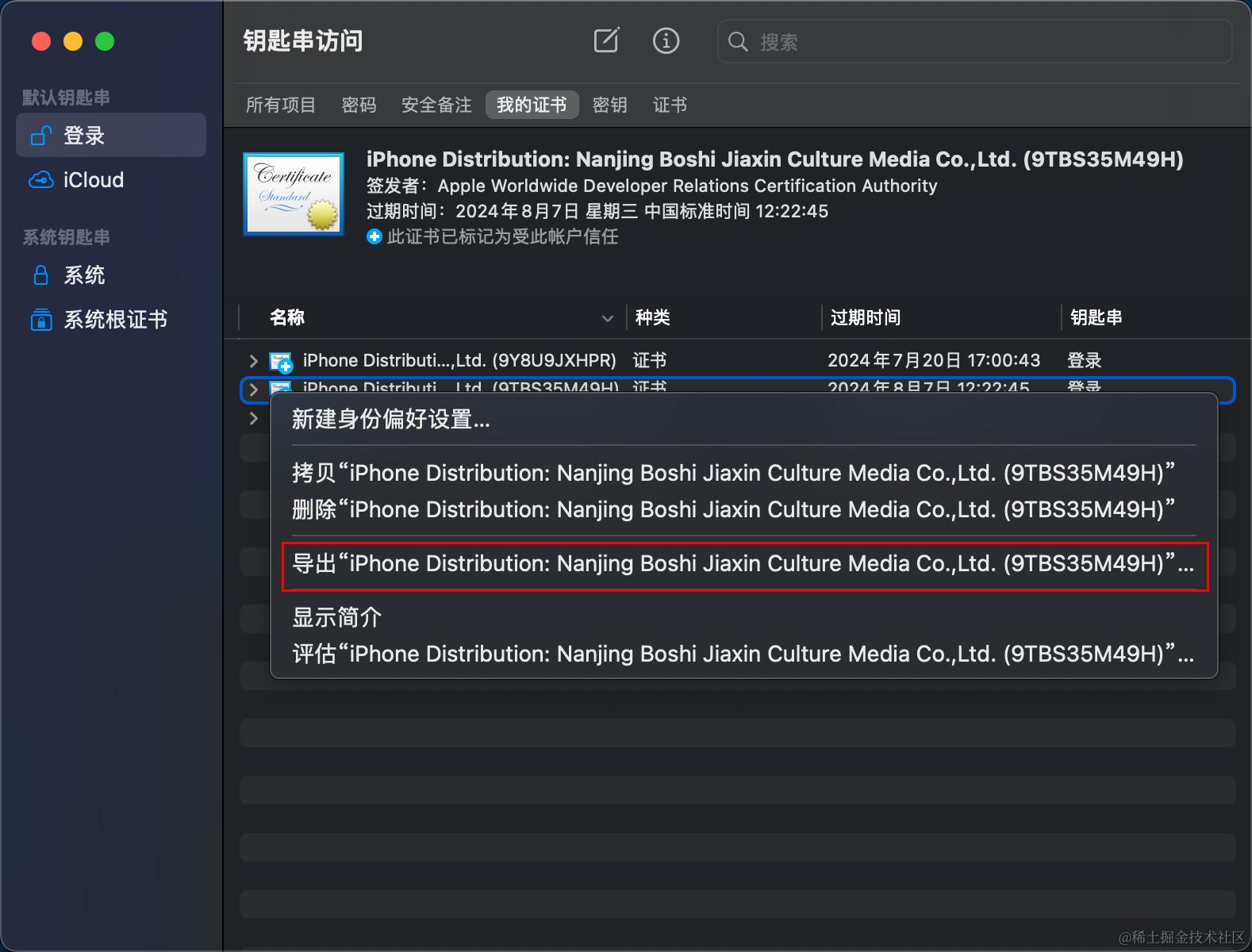Image resolution: width=1252 pixels, height=952 pixels.
Task: Choose 导出 iPhone Distribution certificate menu item
Action: click(744, 563)
